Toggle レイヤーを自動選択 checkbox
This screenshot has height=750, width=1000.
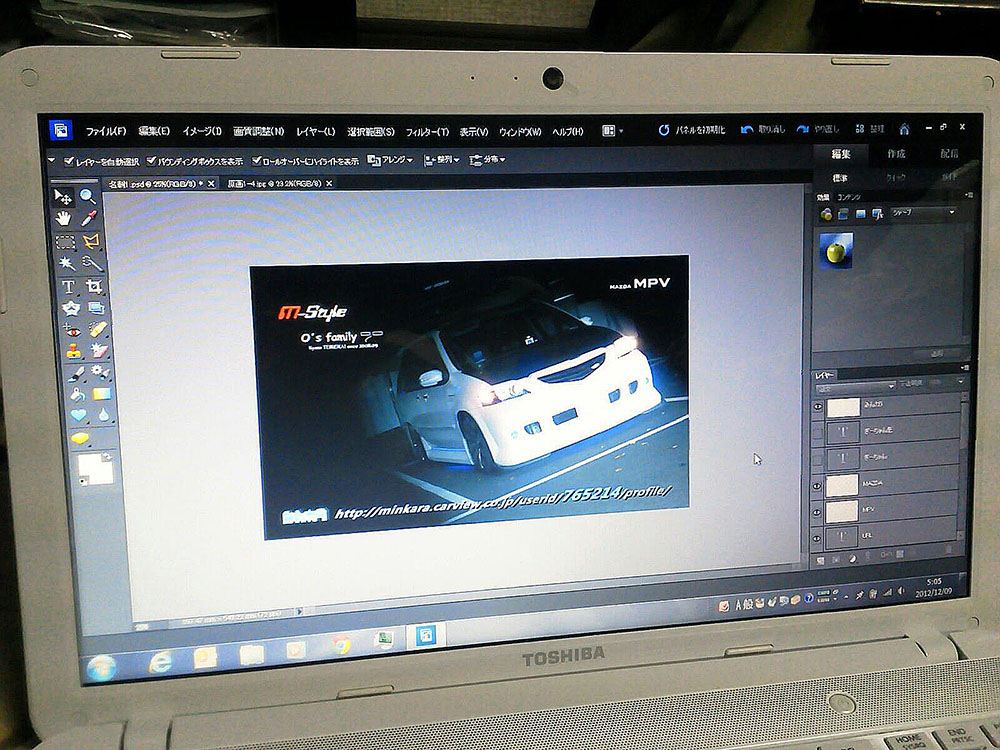(x=68, y=162)
